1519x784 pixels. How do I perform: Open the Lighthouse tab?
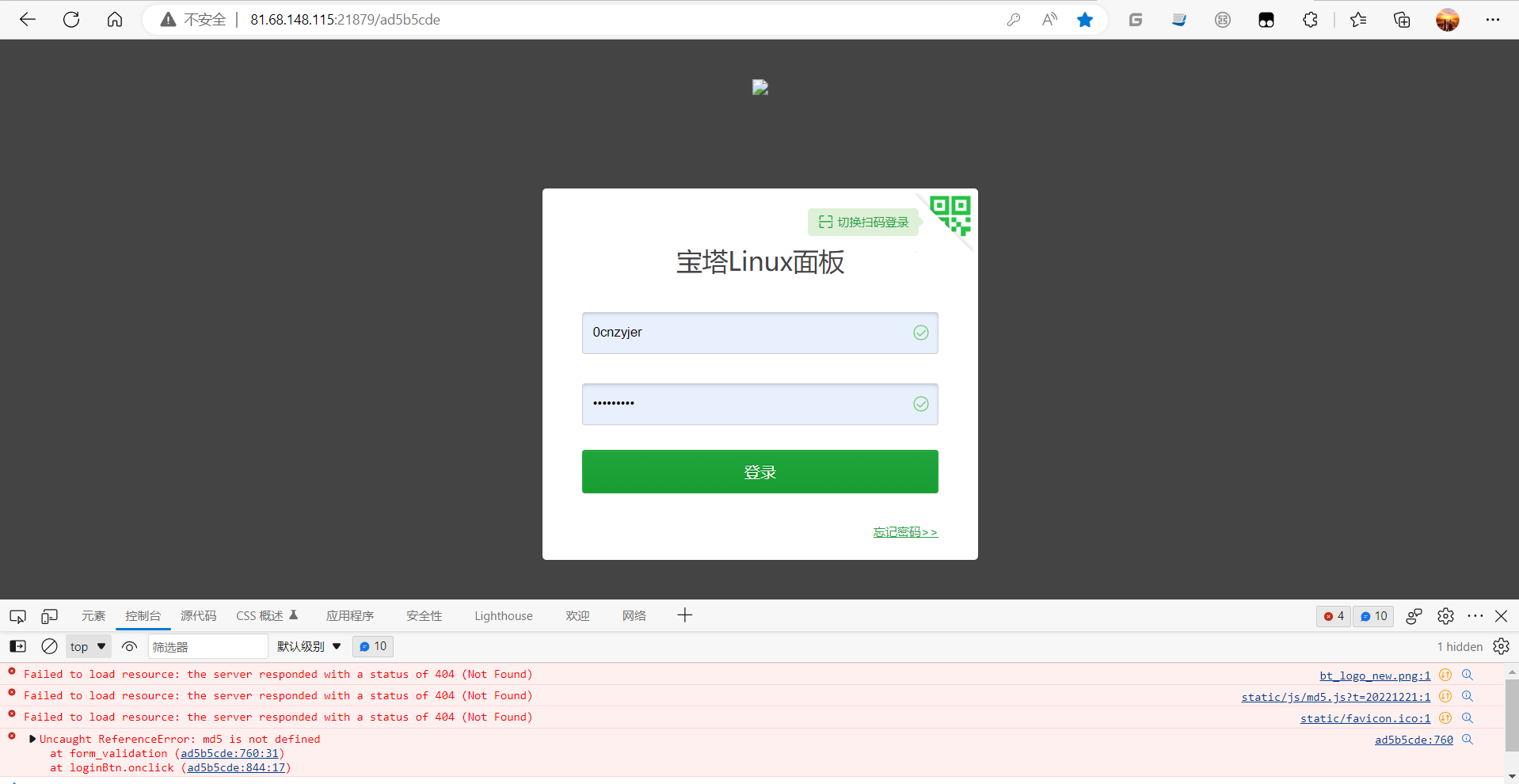[504, 616]
